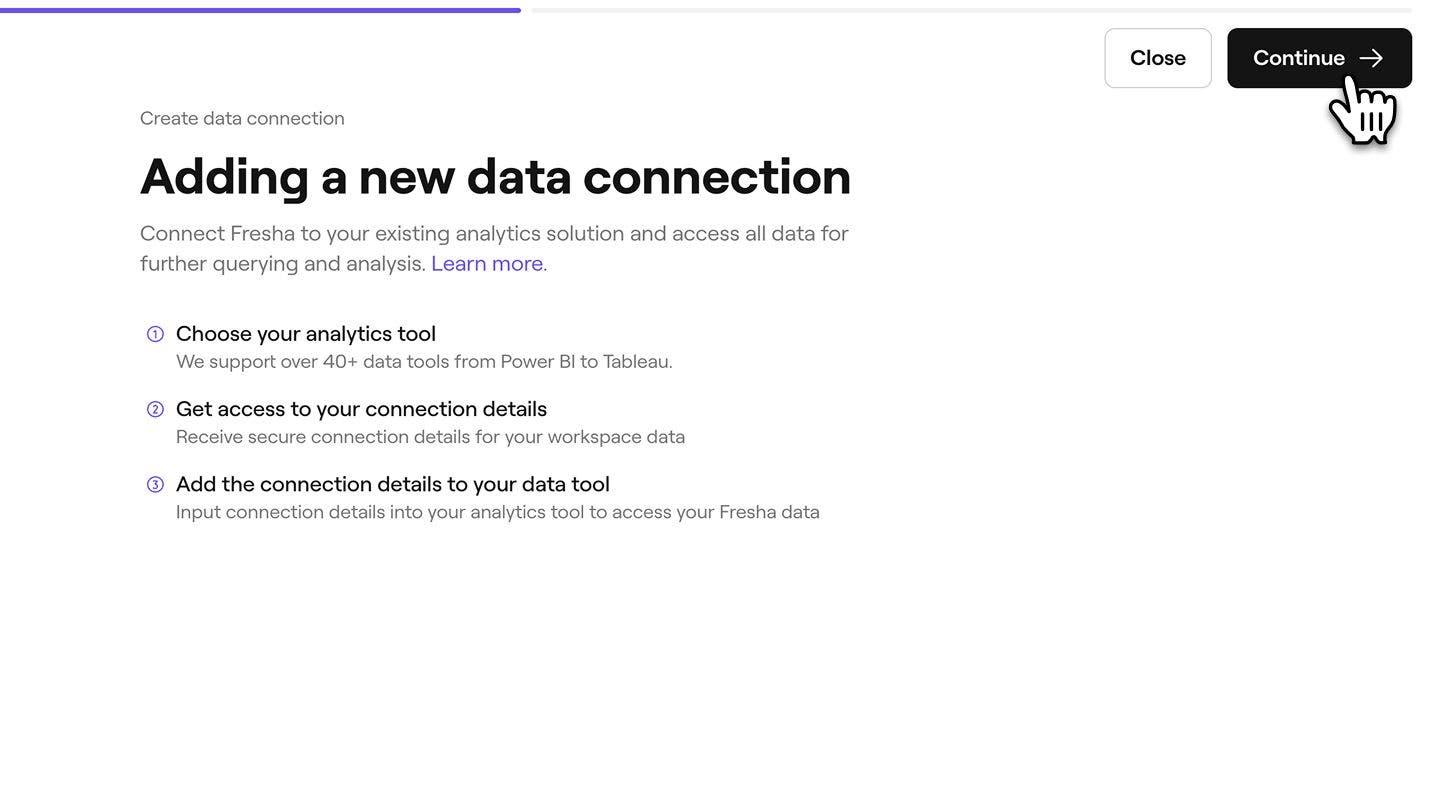The height and width of the screenshot is (800, 1440).
Task: Click the 'further querying and analysis' text
Action: (282, 263)
